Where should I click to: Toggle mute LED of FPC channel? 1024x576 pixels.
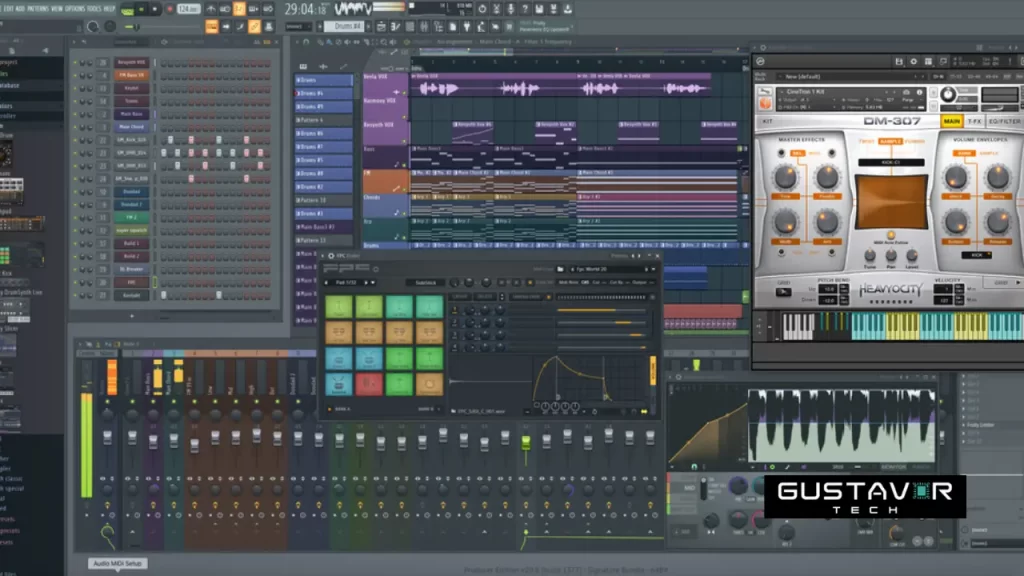click(x=75, y=282)
